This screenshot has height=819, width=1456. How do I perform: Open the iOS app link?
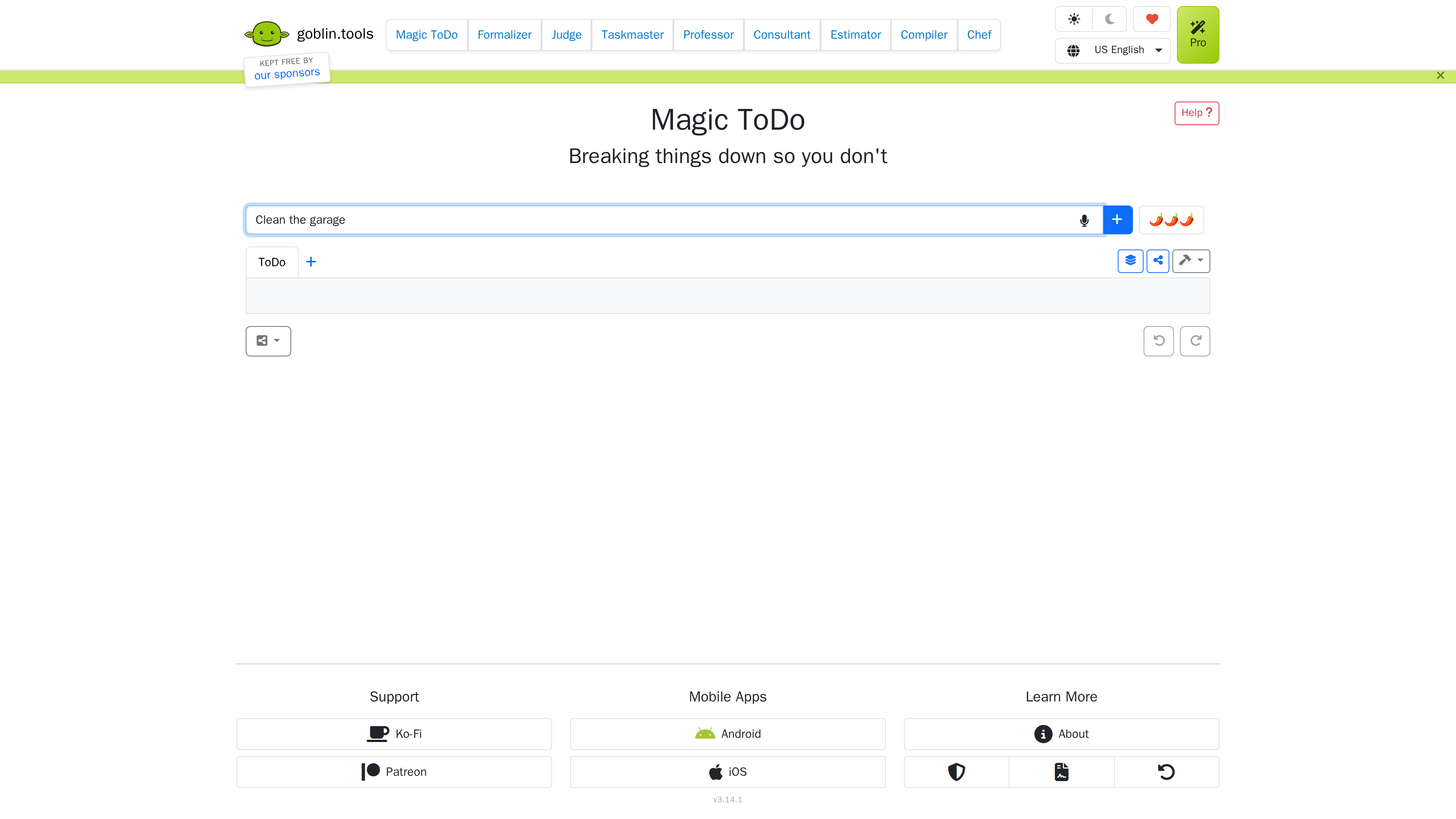point(728,772)
